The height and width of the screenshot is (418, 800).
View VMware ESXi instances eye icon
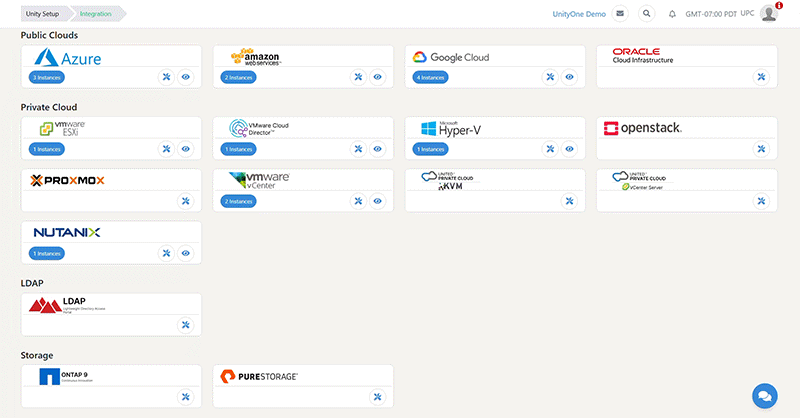(x=186, y=149)
